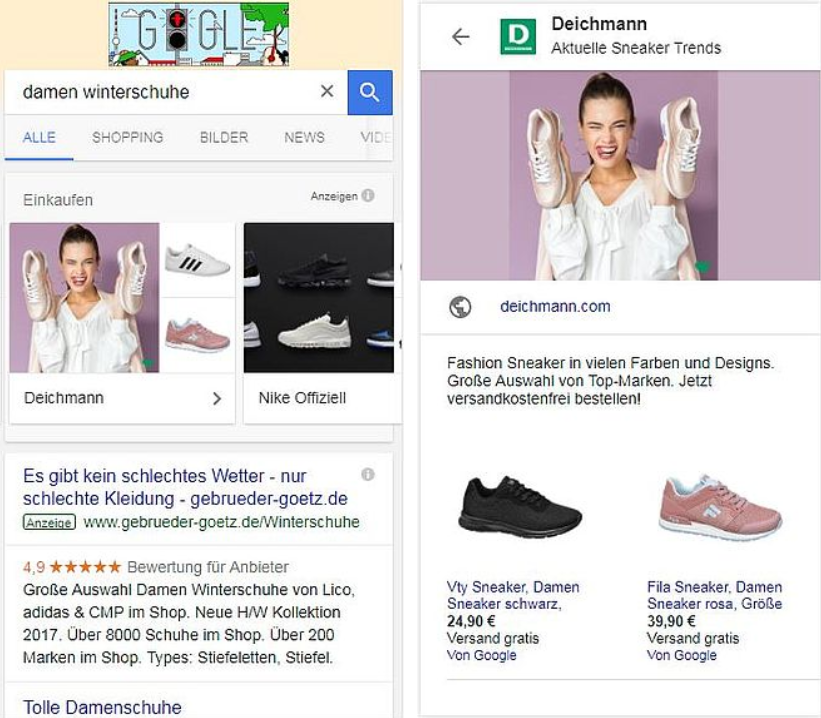
Task: Click the Google doodle logo
Action: click(x=198, y=35)
